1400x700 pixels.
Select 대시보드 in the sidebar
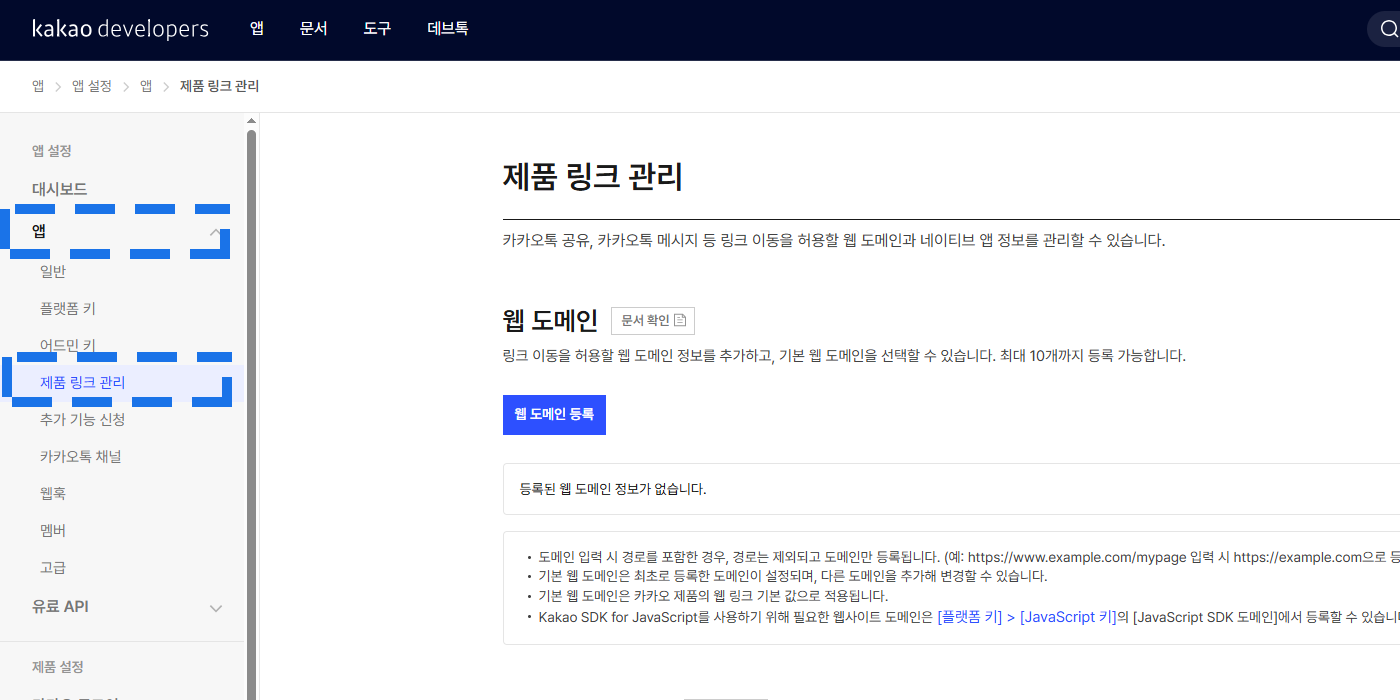coord(60,189)
